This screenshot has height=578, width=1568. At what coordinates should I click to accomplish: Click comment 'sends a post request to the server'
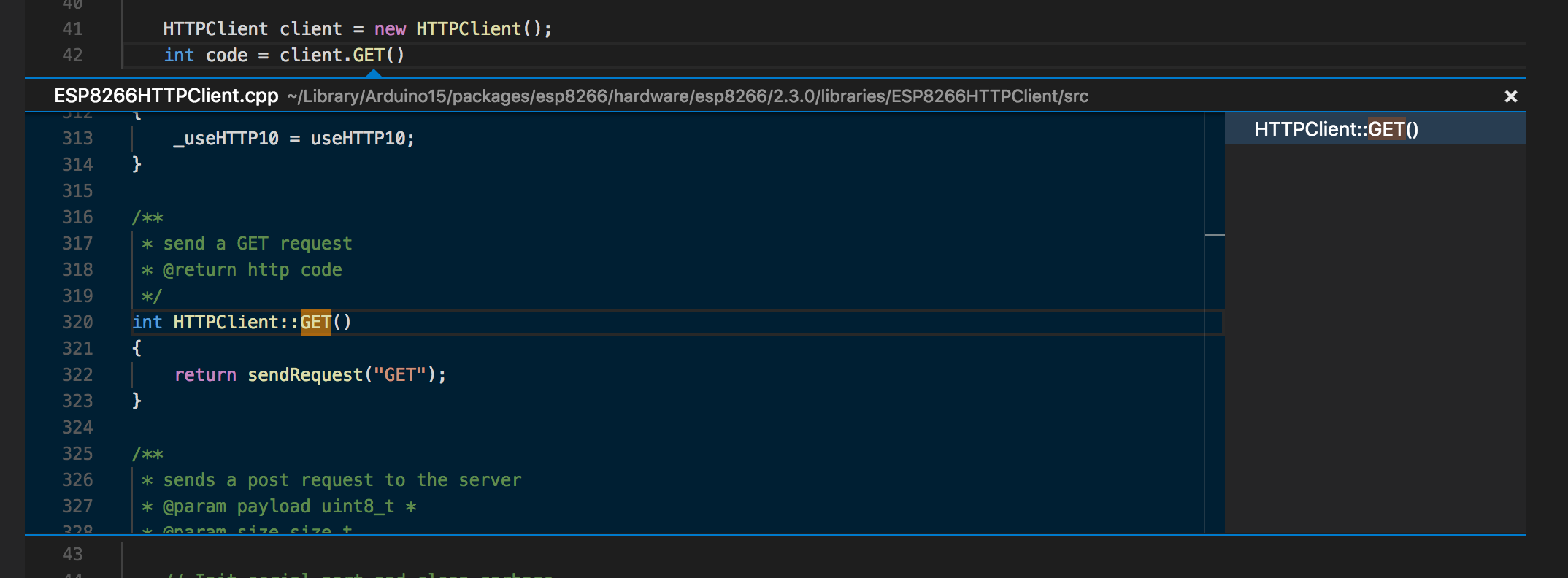pos(342,480)
